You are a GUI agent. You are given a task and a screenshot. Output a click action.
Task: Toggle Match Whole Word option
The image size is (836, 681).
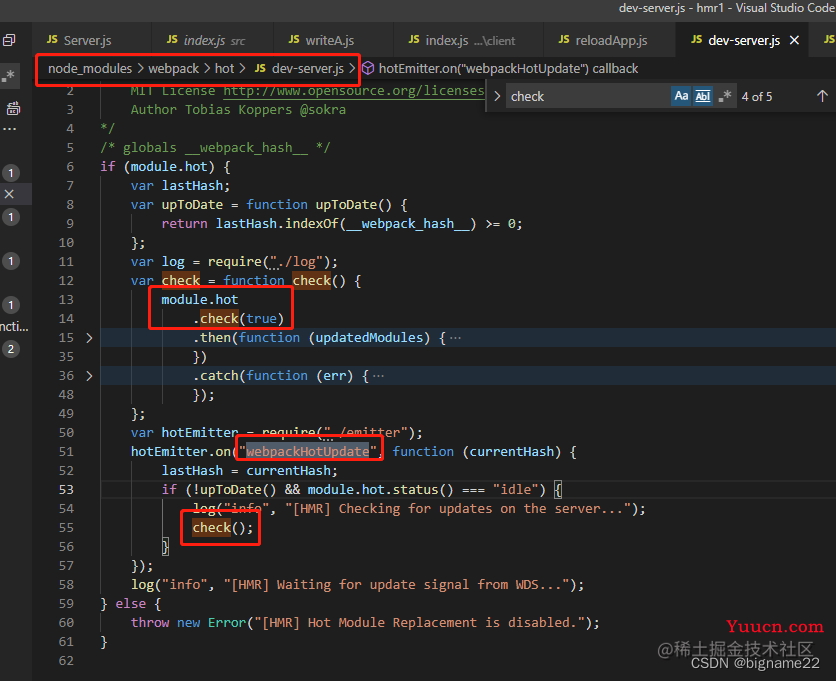coord(703,97)
